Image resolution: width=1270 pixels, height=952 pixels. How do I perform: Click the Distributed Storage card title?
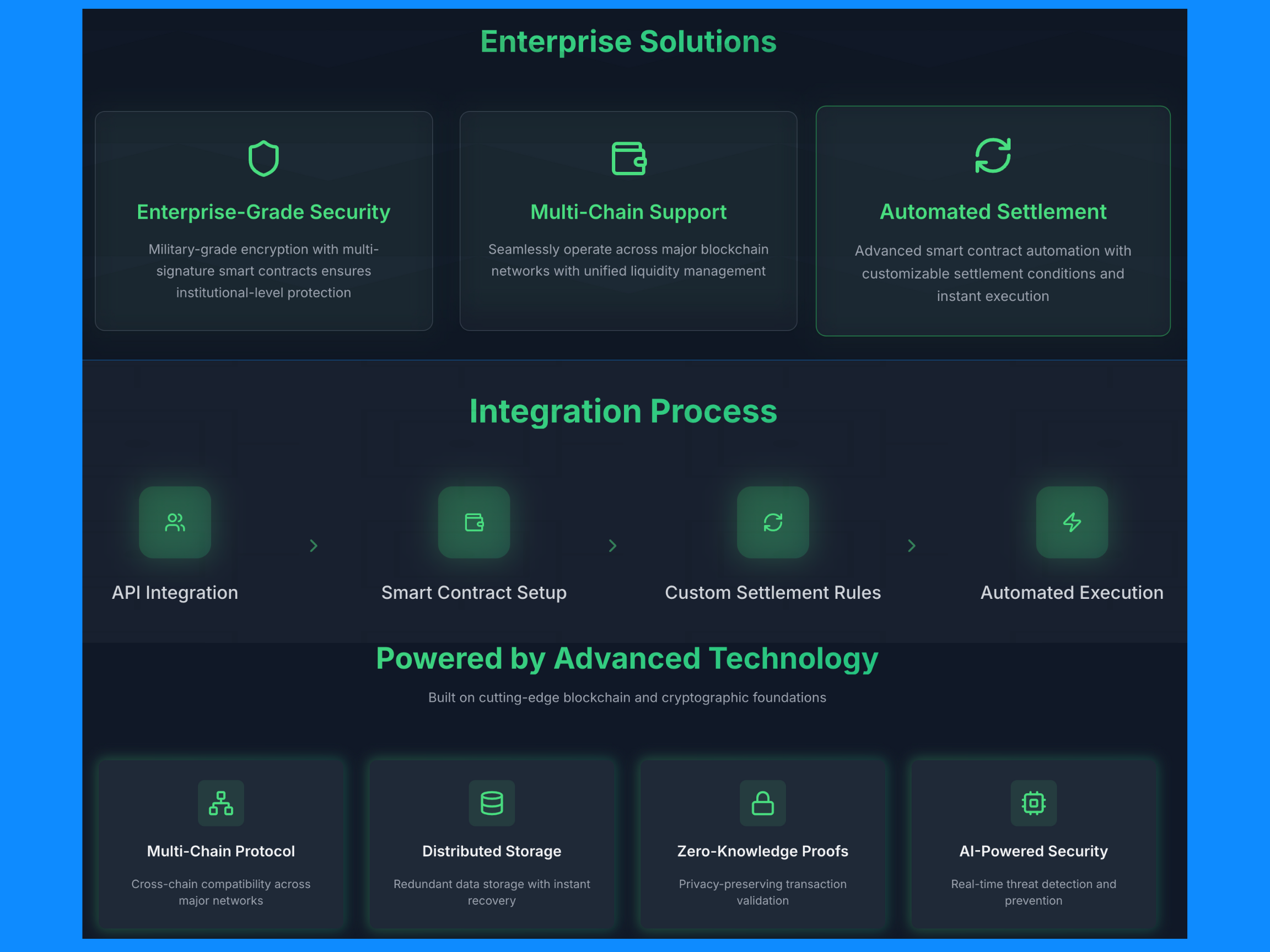click(492, 851)
